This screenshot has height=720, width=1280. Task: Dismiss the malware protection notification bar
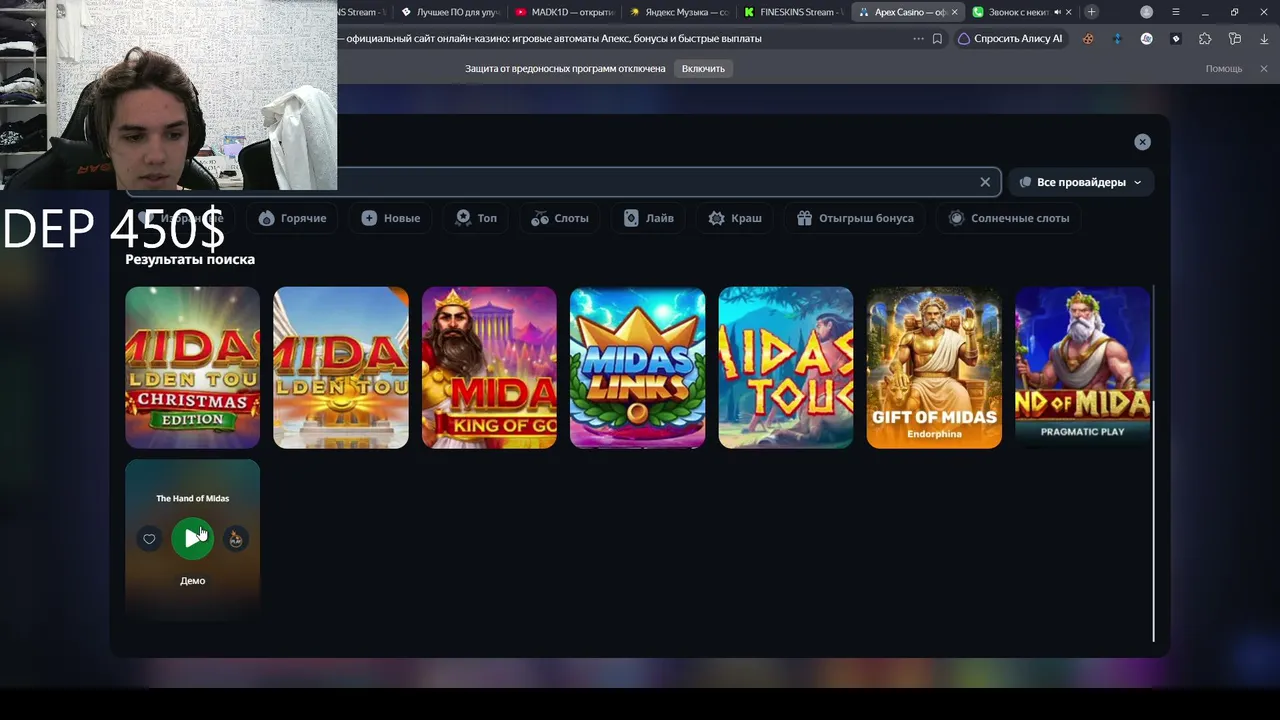[x=1264, y=68]
